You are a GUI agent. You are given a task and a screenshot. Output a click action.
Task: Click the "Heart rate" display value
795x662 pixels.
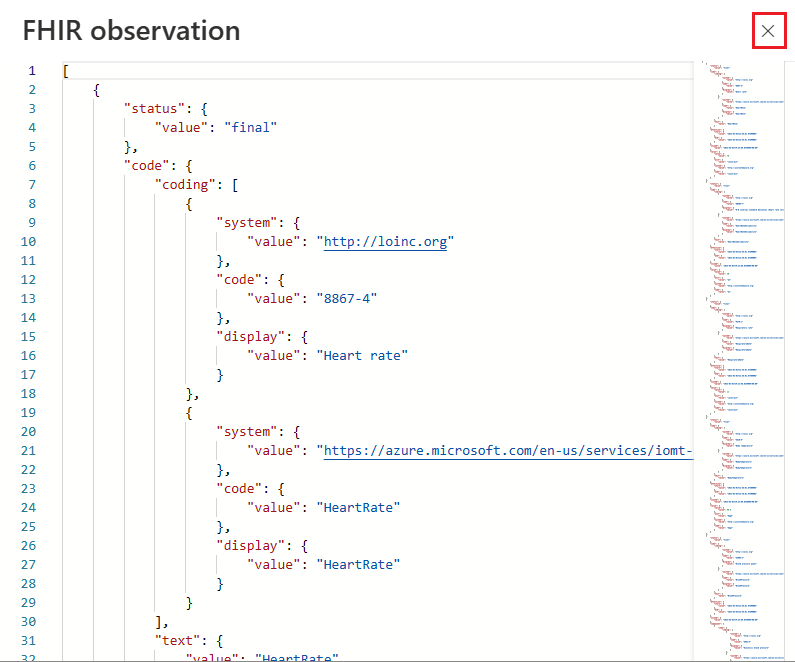point(362,356)
